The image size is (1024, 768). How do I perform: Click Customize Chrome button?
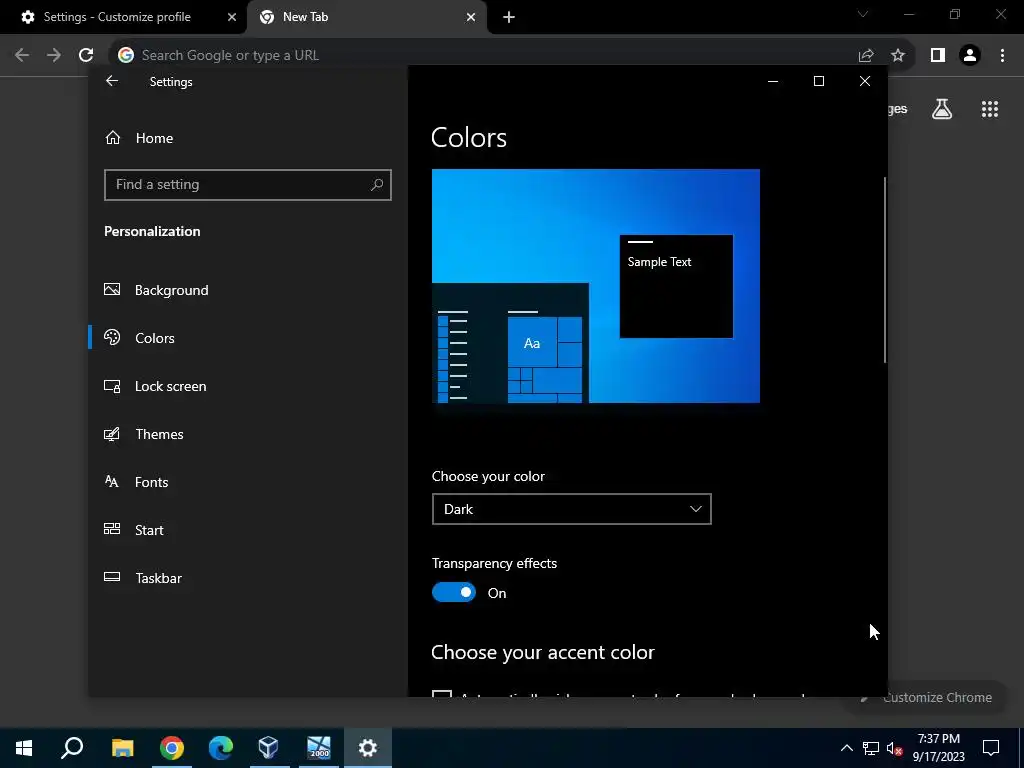[926, 697]
